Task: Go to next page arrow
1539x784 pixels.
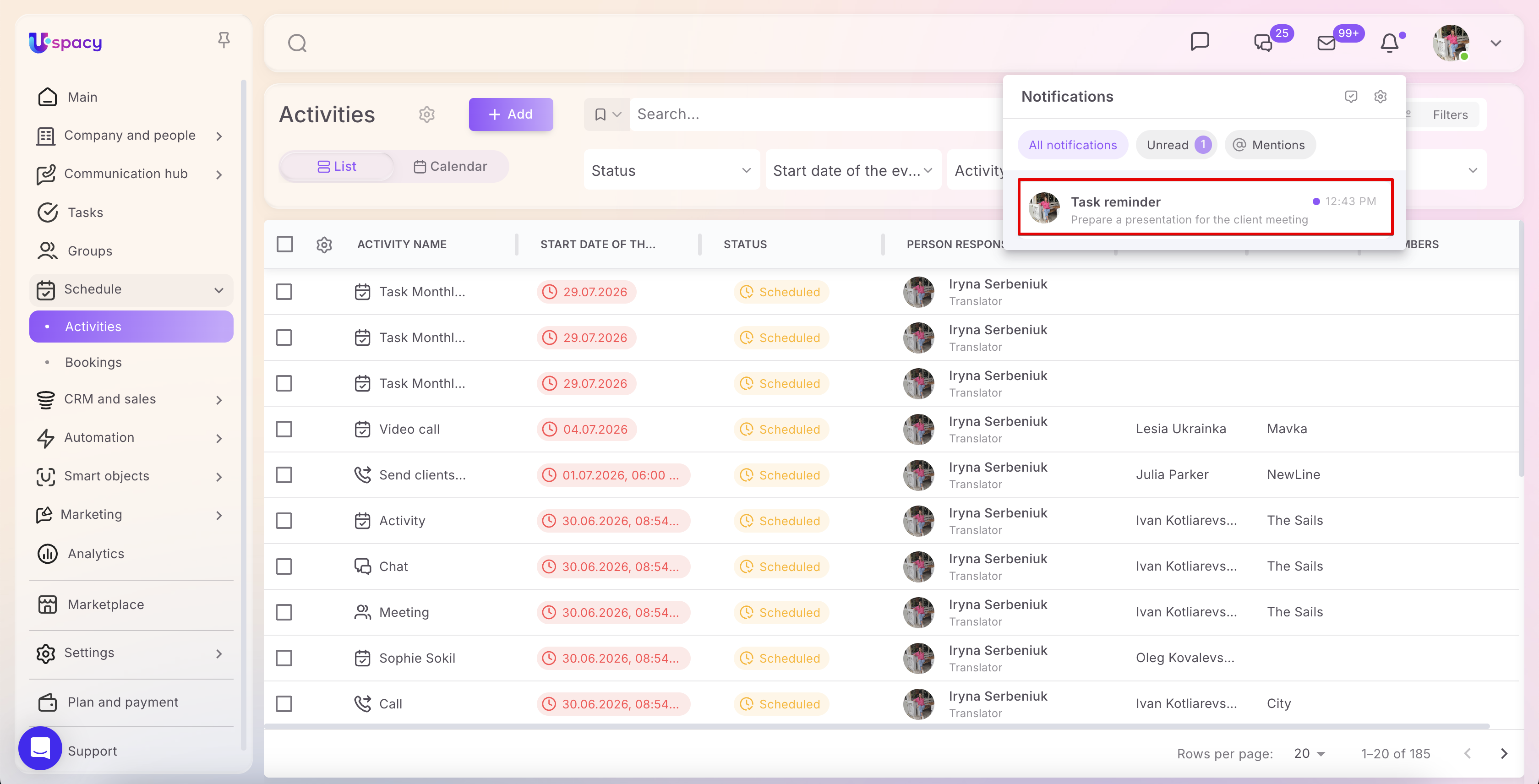Action: pos(1504,754)
